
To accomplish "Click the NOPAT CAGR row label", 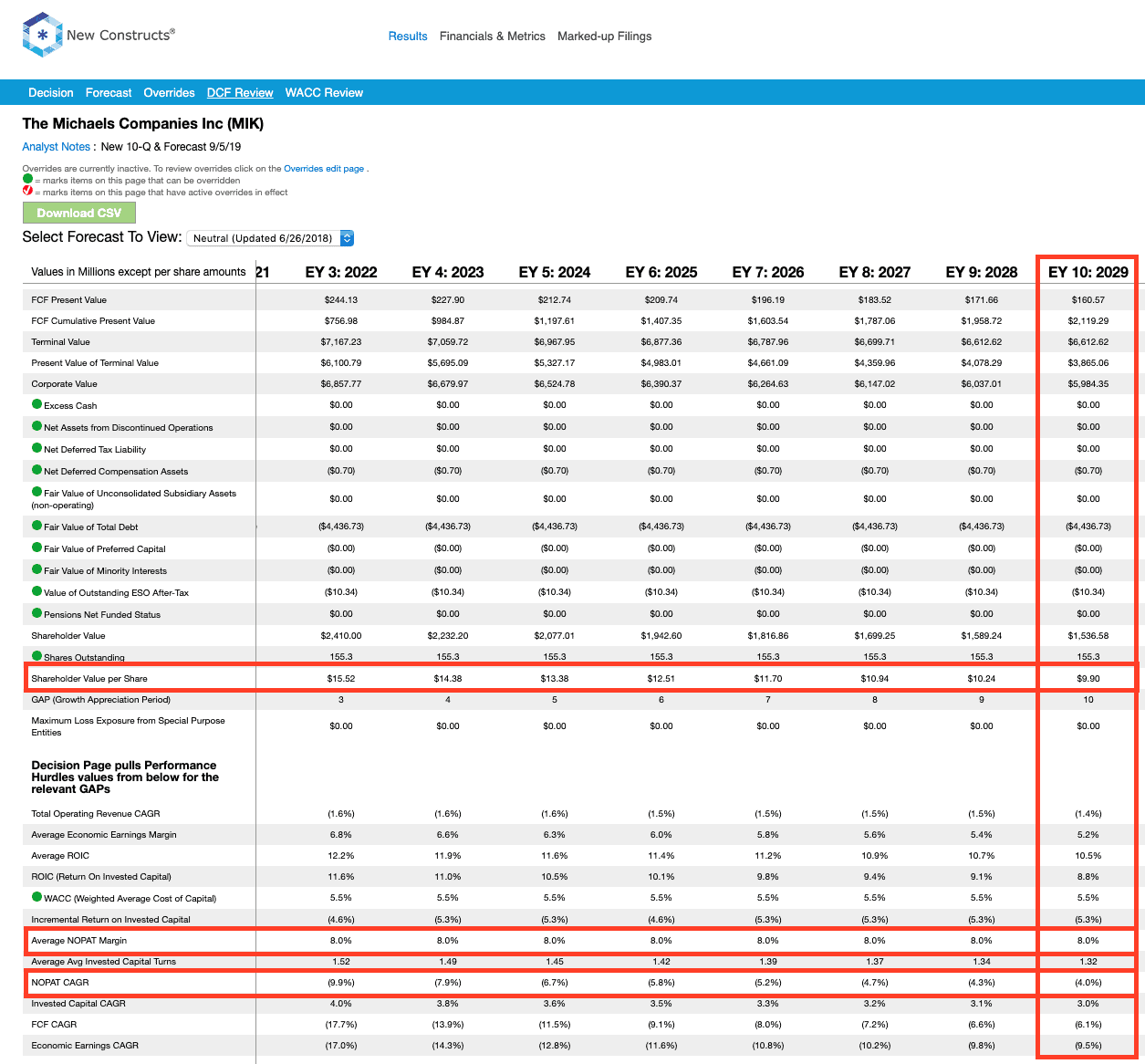I will [x=60, y=983].
